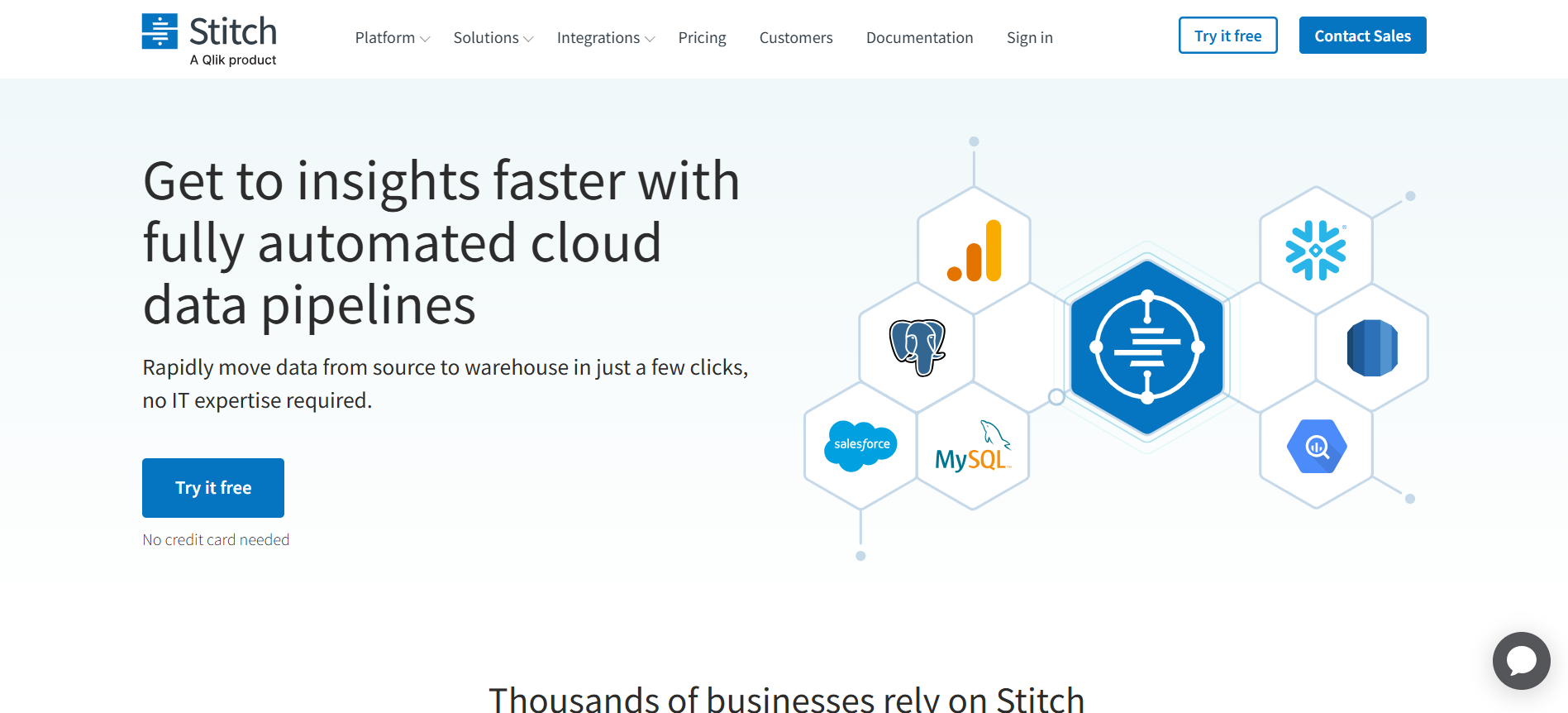Click the central Stitch hexagon icon
This screenshot has height=713, width=1568.
1146,347
